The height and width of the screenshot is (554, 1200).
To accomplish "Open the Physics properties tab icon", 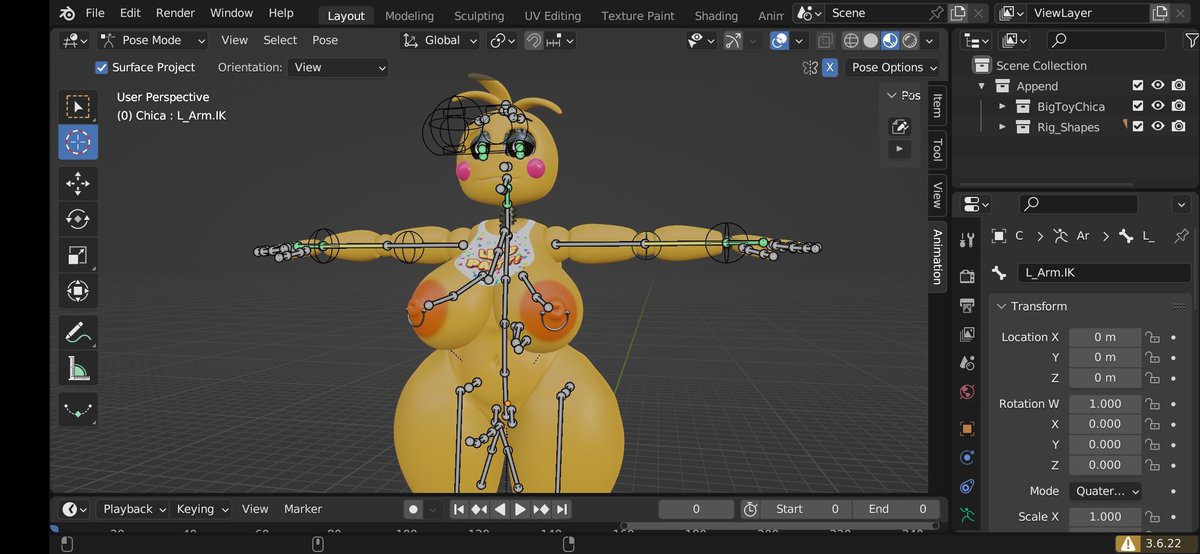I will (966, 458).
